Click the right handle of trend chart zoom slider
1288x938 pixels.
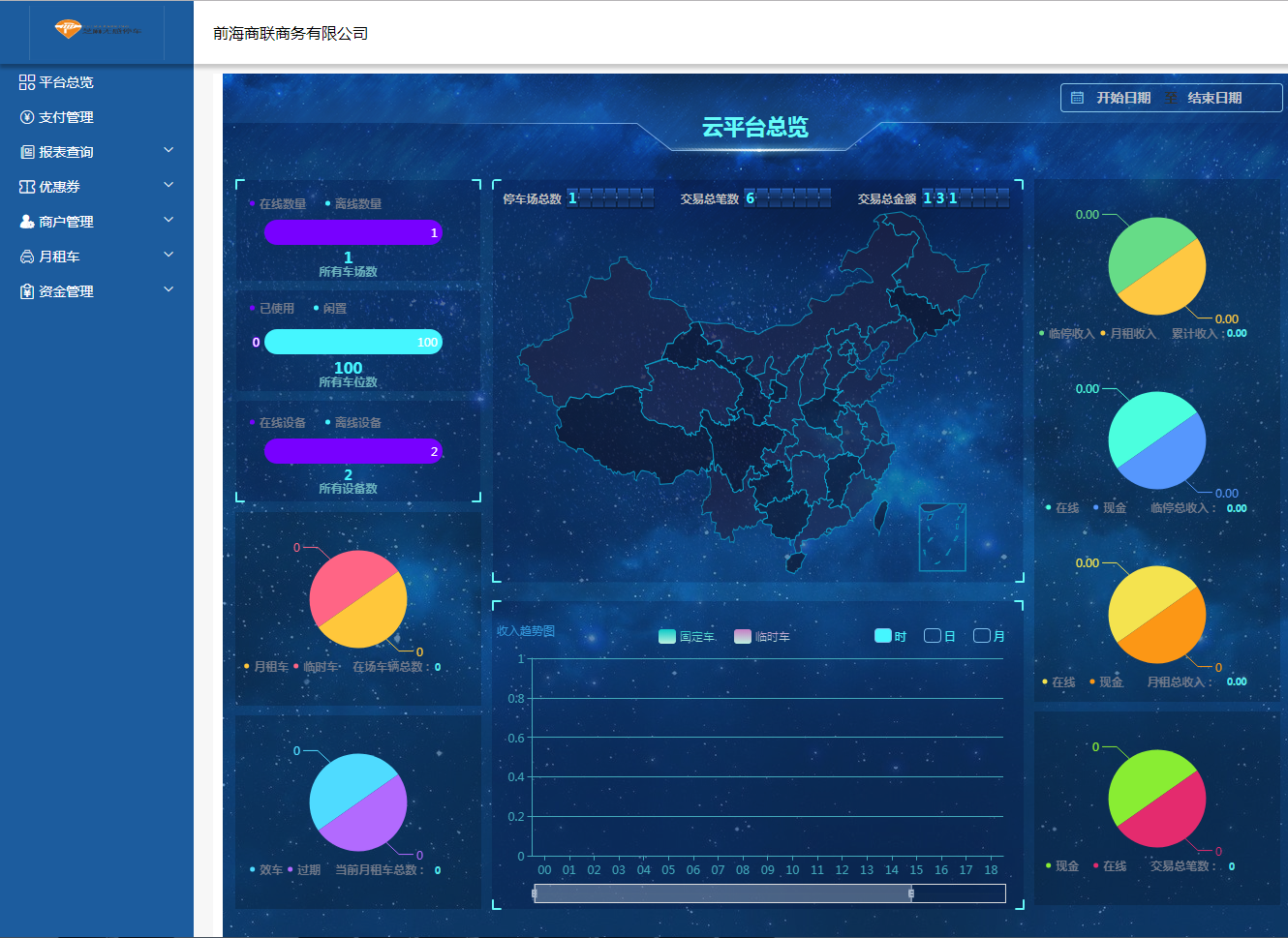coord(911,893)
